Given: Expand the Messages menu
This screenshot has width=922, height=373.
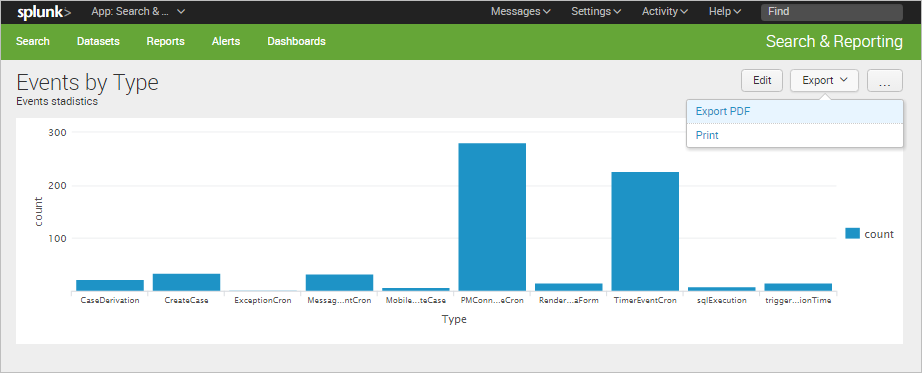Looking at the screenshot, I should [x=520, y=11].
